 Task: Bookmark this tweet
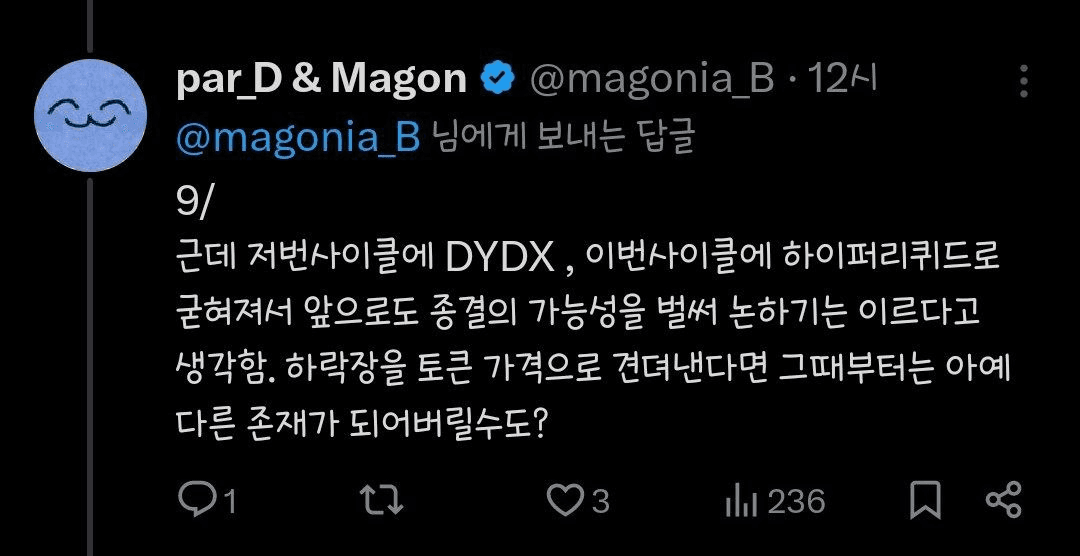[925, 501]
